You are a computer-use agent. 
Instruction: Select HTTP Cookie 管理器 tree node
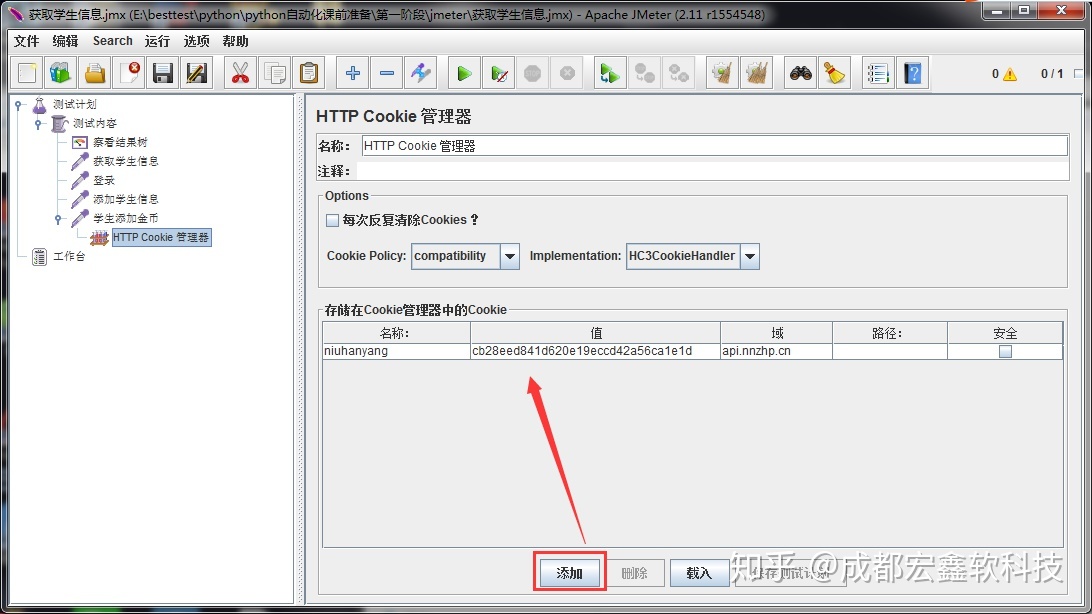click(x=161, y=237)
